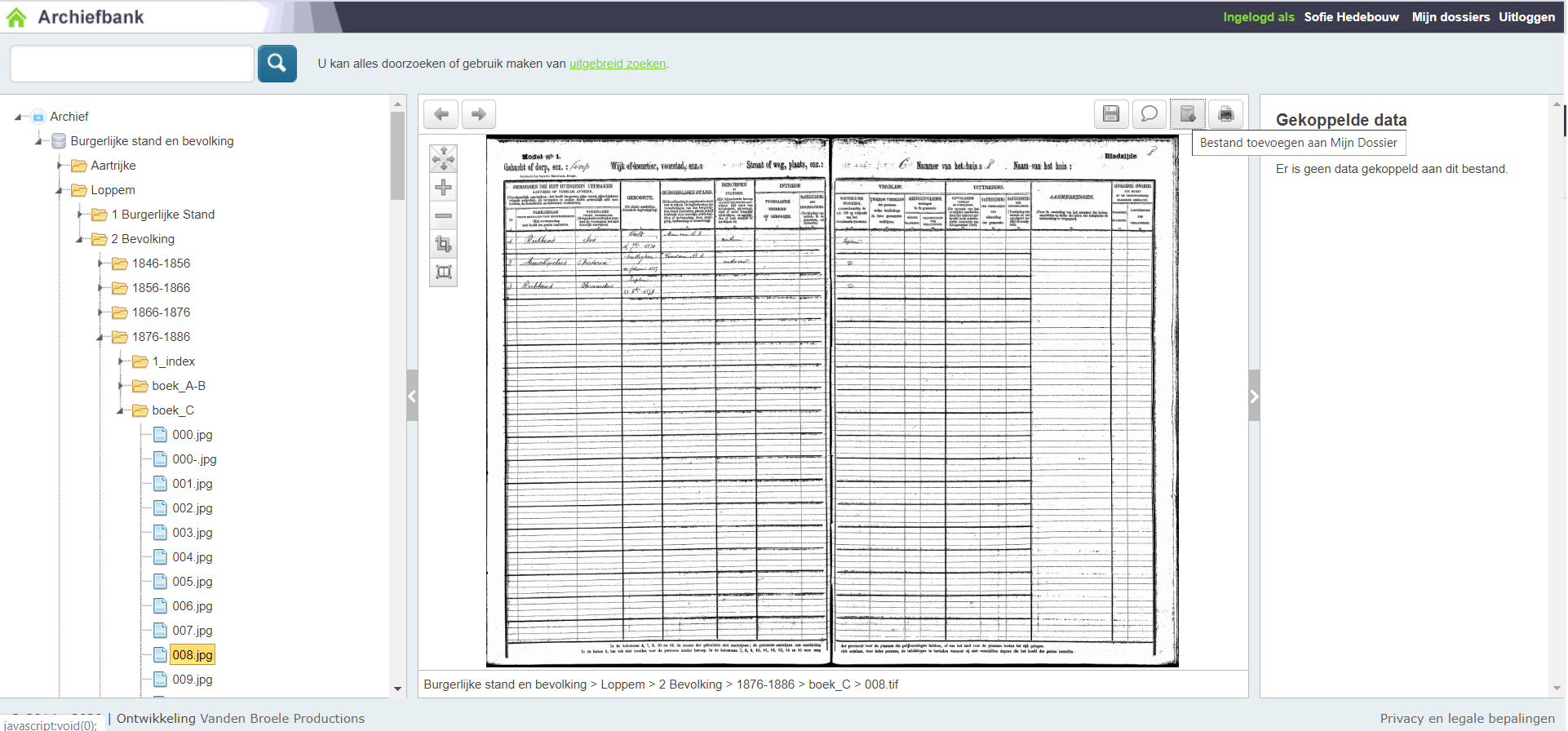
Task: Click the comment speech bubble icon
Action: point(1149,114)
